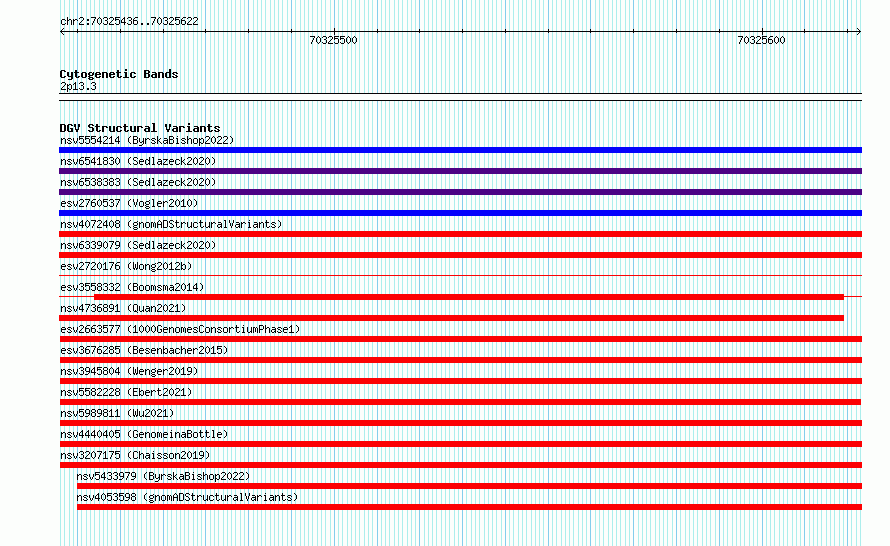The width and height of the screenshot is (890, 546).
Task: Open variant esv2663577 (1000GenomesConsortiumPhase1) label
Action: pos(180,329)
